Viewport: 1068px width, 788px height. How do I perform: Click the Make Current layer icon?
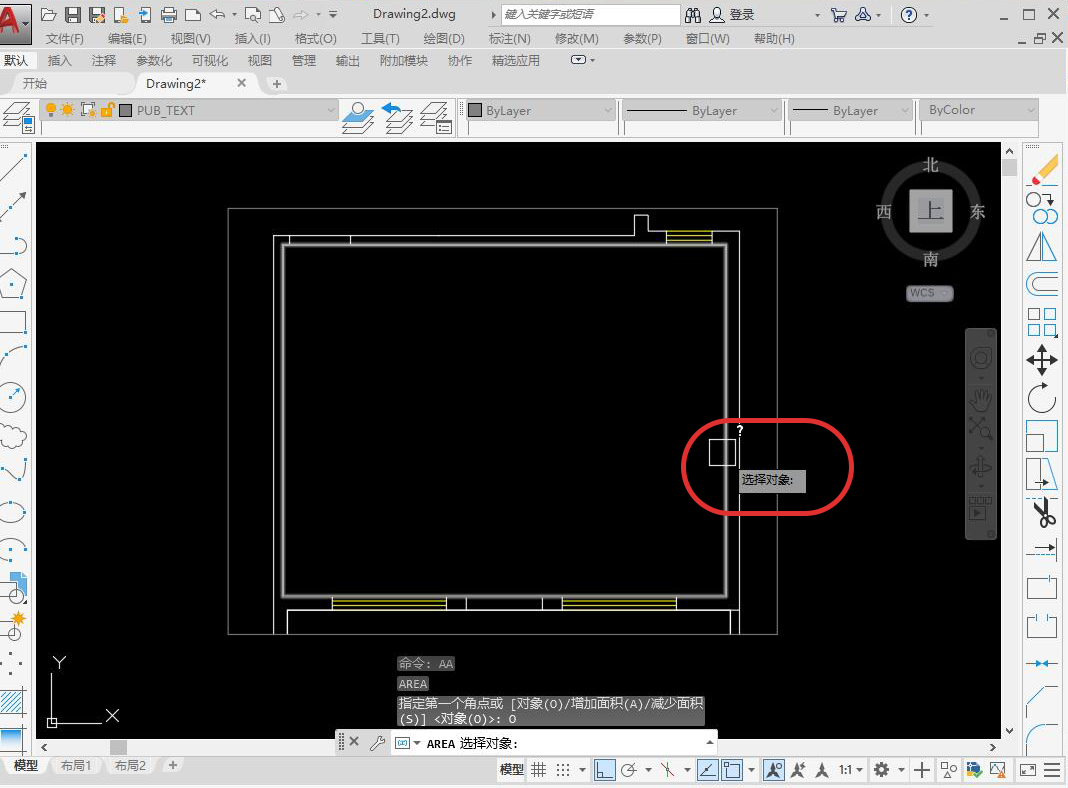tap(358, 117)
